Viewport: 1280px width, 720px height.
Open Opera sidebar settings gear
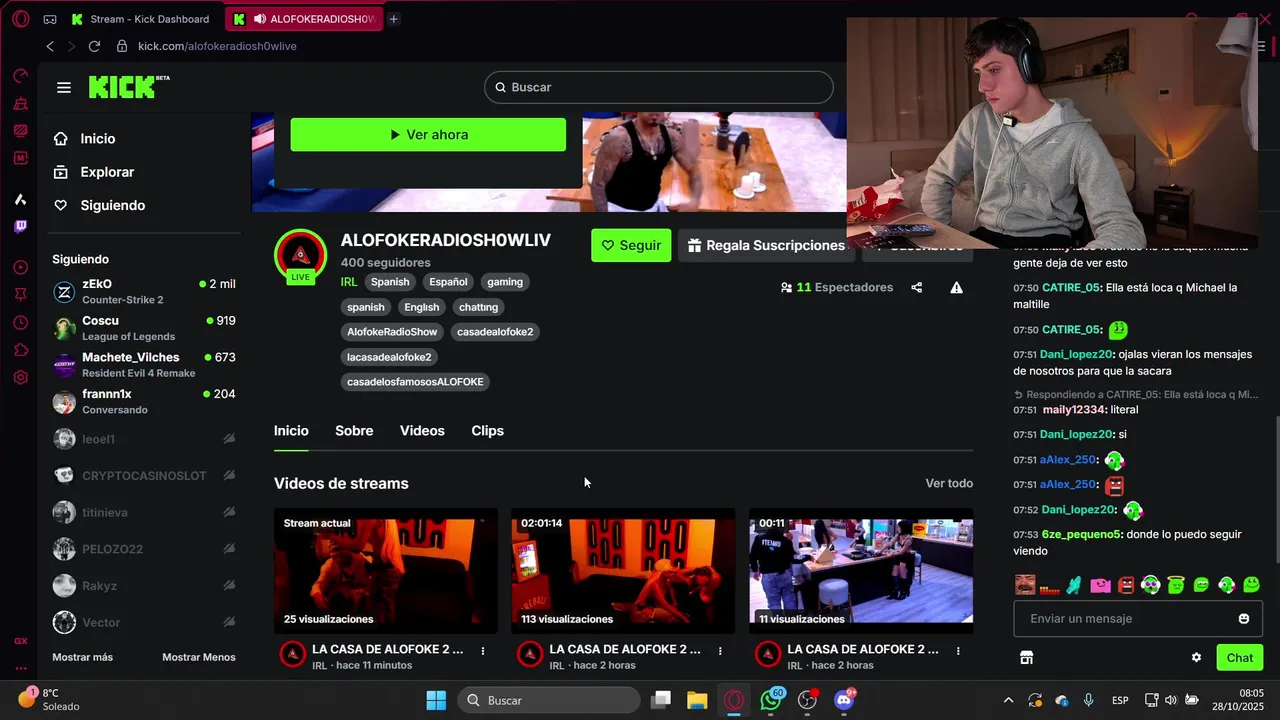20,378
